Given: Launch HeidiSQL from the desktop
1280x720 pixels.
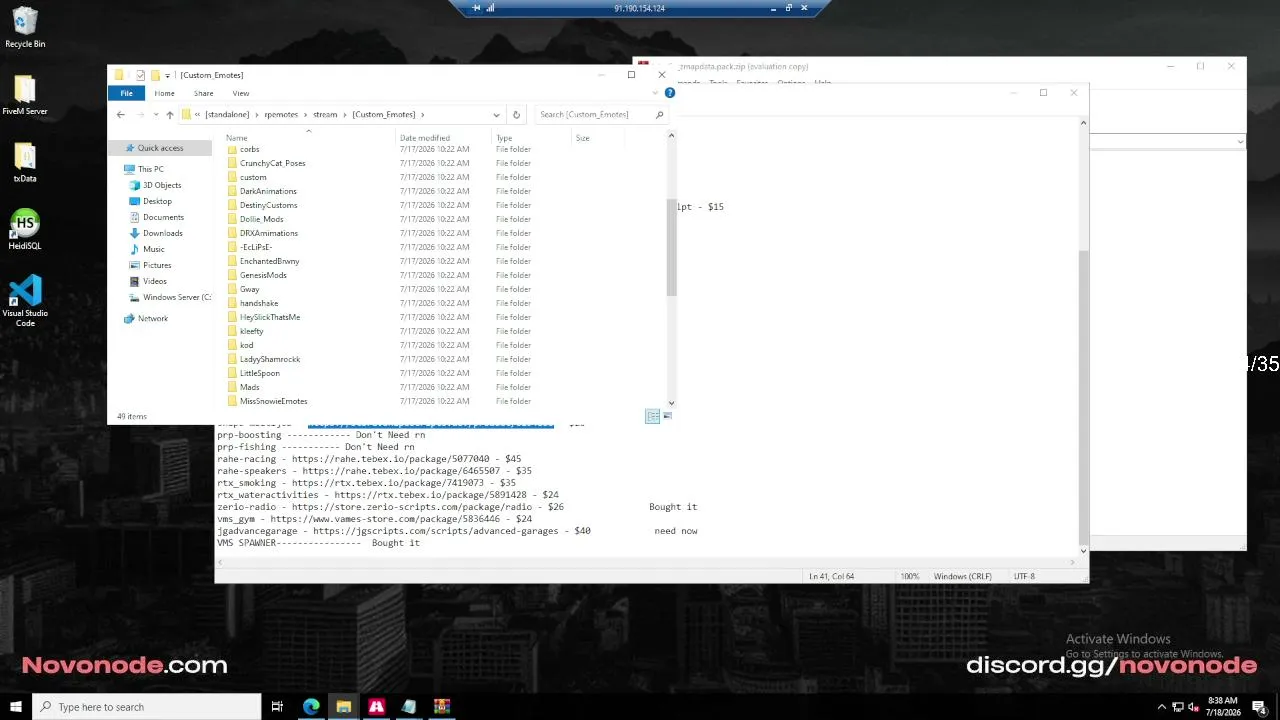Looking at the screenshot, I should tap(25, 229).
